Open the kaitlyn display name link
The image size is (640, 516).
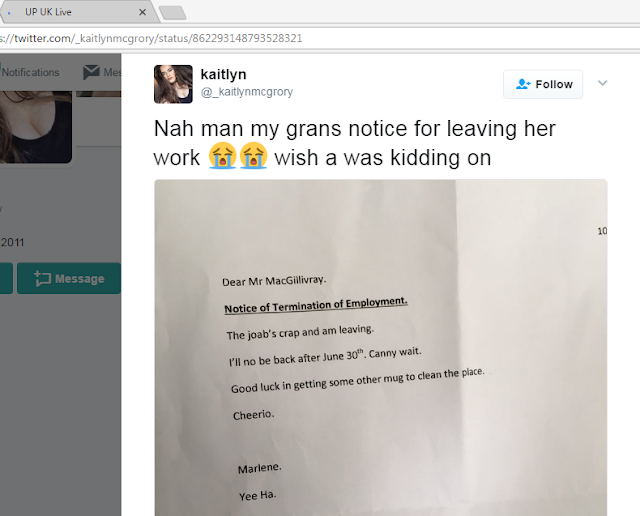coord(223,74)
